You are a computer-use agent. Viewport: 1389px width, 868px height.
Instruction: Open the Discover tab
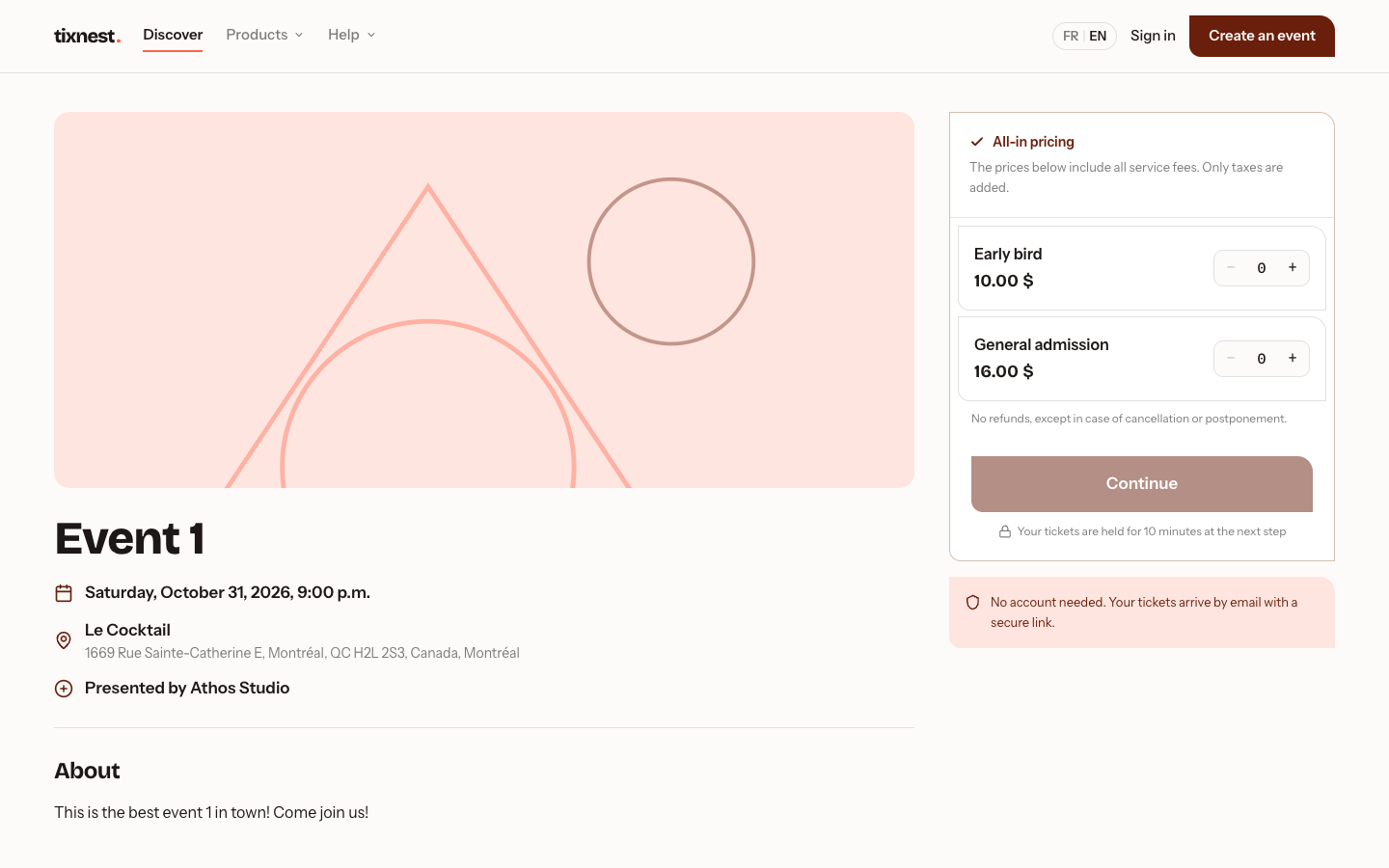[x=173, y=35]
